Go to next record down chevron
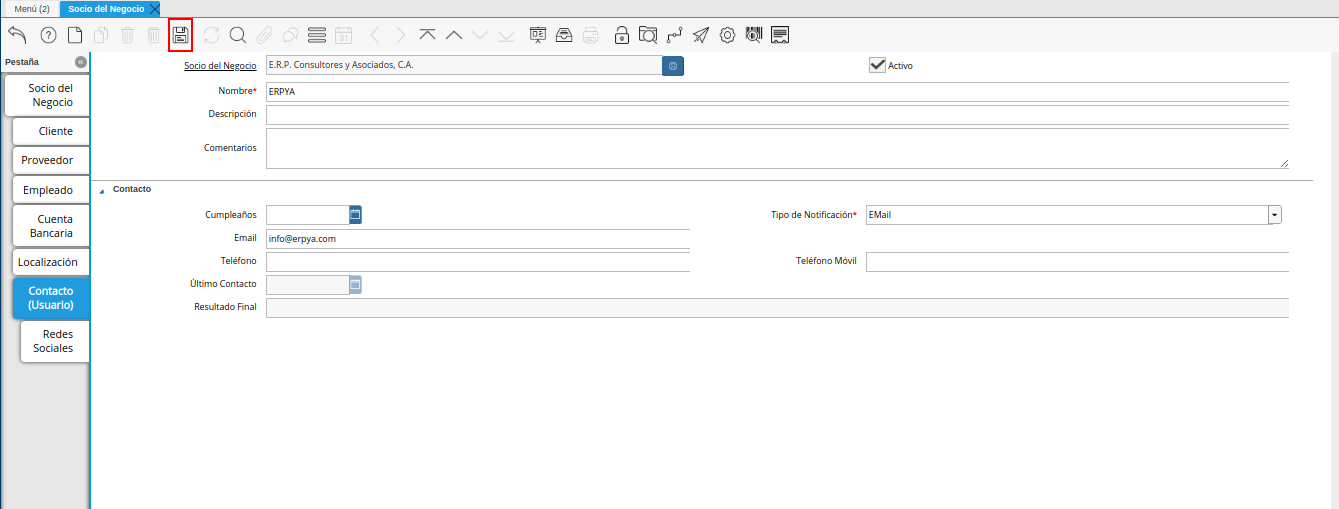 (480, 35)
